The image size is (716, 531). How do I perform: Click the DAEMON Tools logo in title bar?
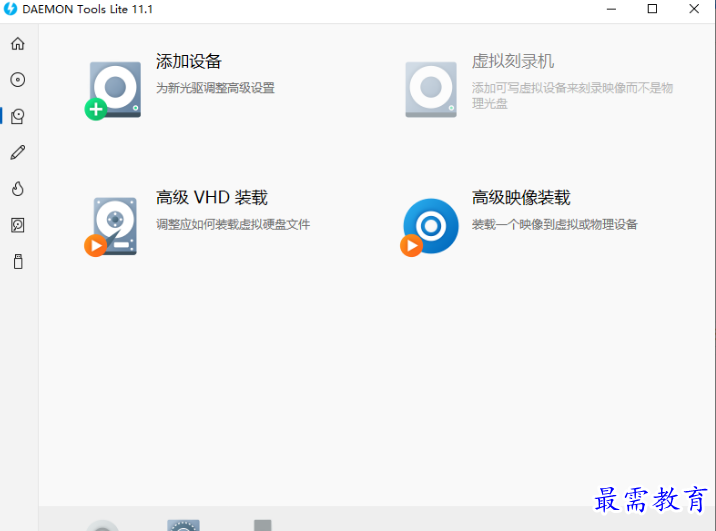(10, 9)
